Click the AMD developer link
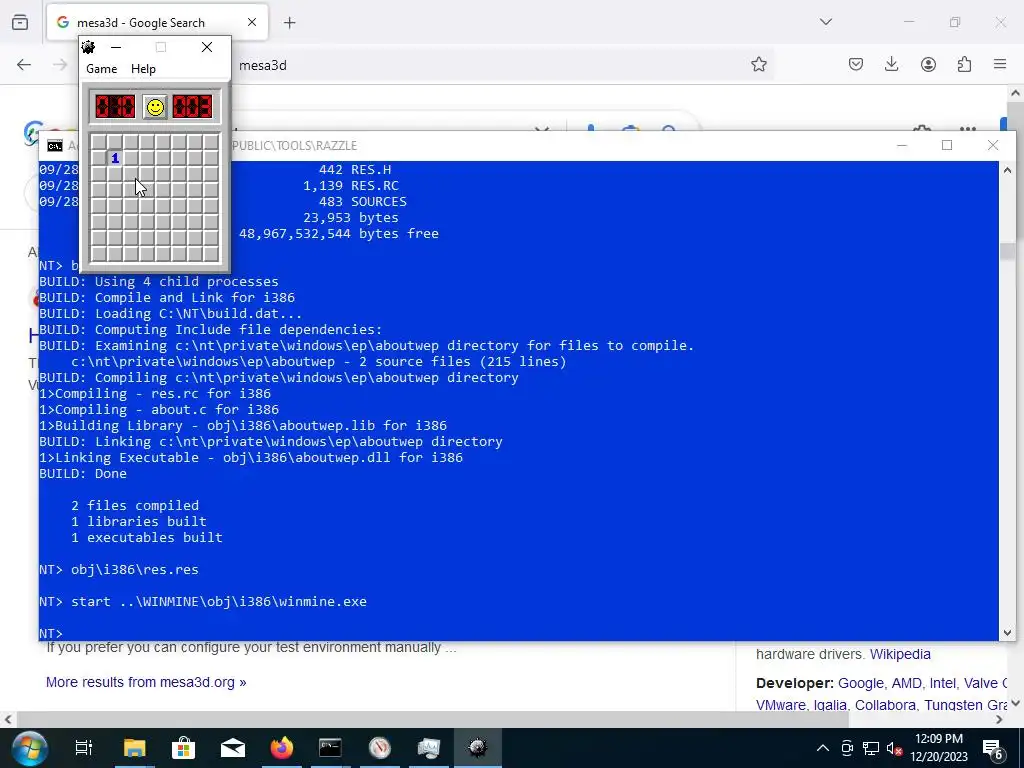 pyautogui.click(x=906, y=683)
